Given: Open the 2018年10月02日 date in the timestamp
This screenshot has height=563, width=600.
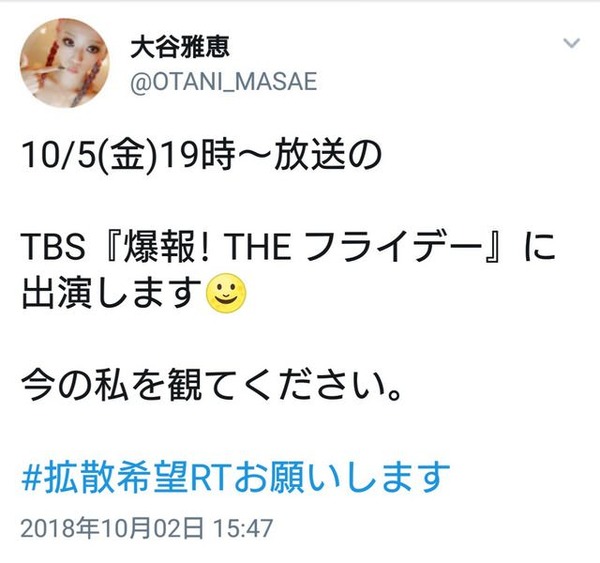Looking at the screenshot, I should [112, 528].
